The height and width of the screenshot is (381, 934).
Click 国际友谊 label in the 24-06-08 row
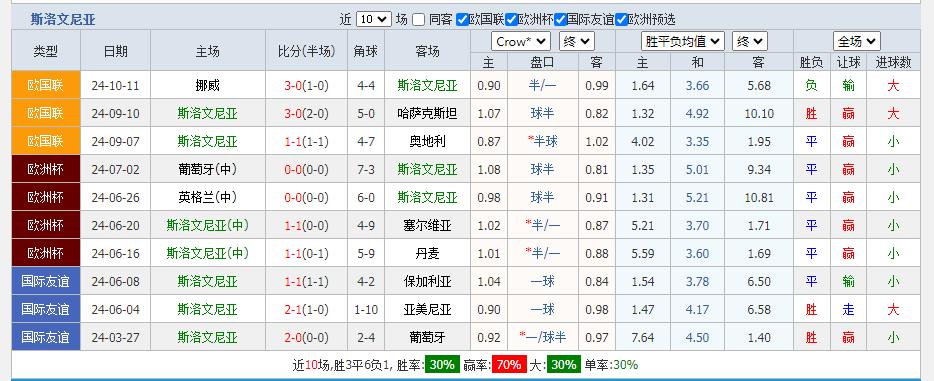coord(46,281)
